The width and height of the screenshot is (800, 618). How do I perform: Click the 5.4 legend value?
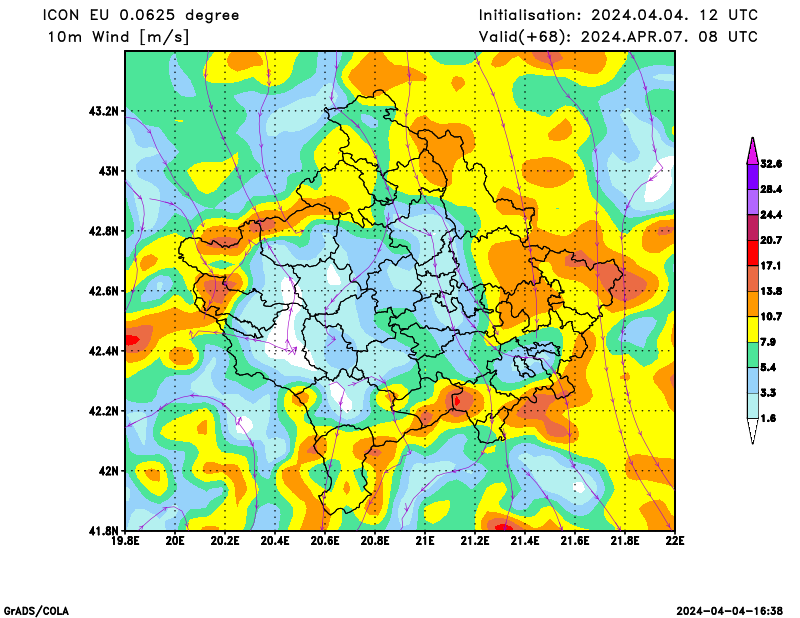[x=768, y=368]
